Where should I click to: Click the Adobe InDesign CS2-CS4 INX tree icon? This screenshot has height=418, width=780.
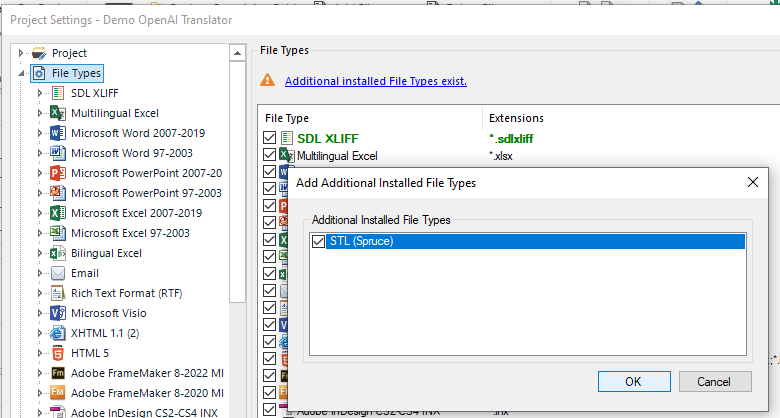tap(58, 412)
